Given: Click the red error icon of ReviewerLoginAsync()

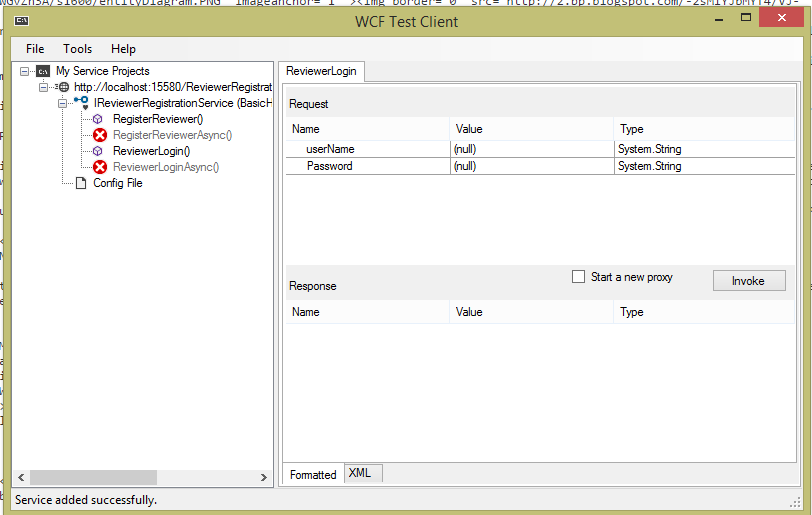Looking at the screenshot, I should coord(100,167).
